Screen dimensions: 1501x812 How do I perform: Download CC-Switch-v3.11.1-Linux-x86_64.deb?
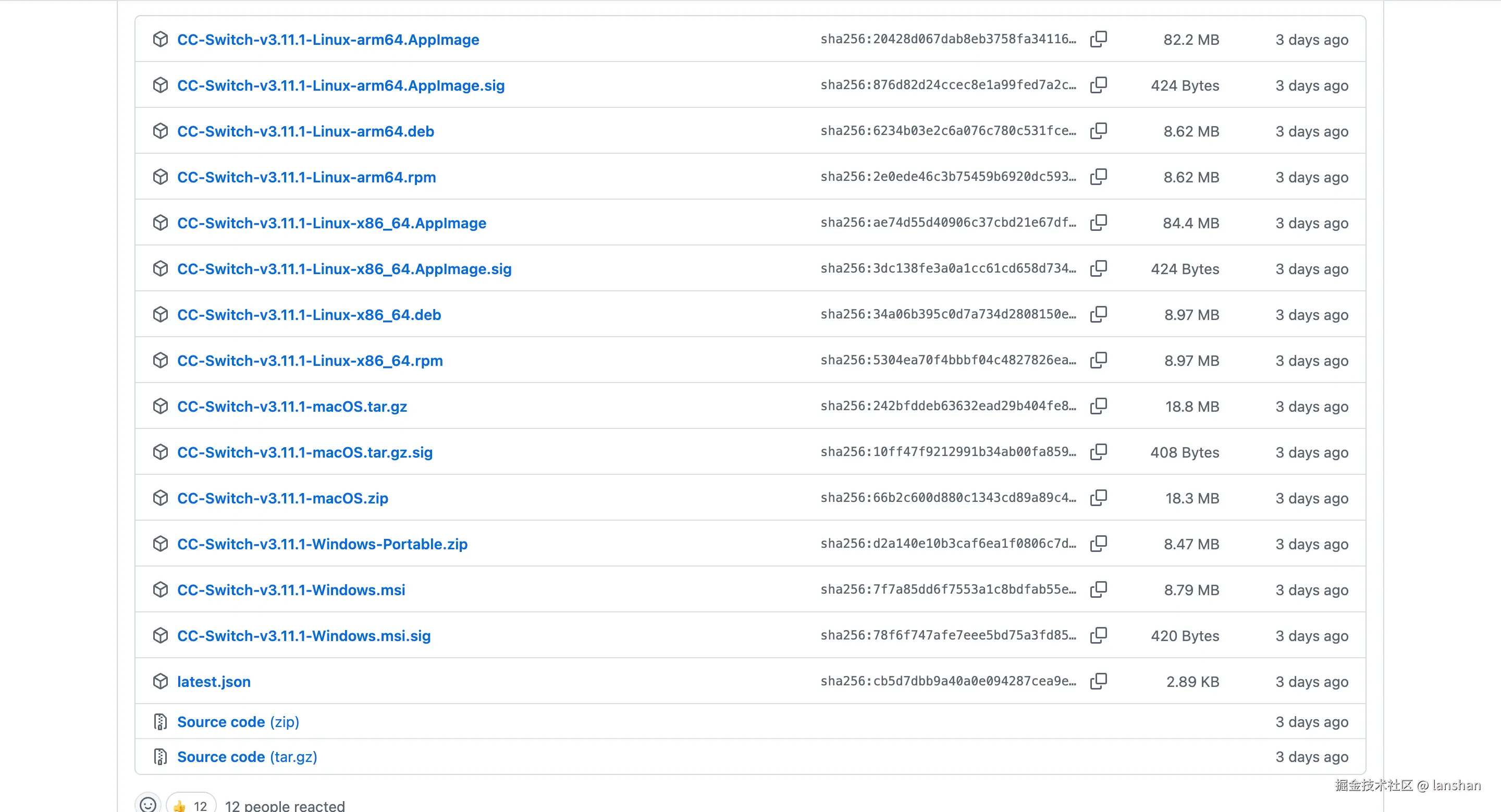tap(309, 315)
